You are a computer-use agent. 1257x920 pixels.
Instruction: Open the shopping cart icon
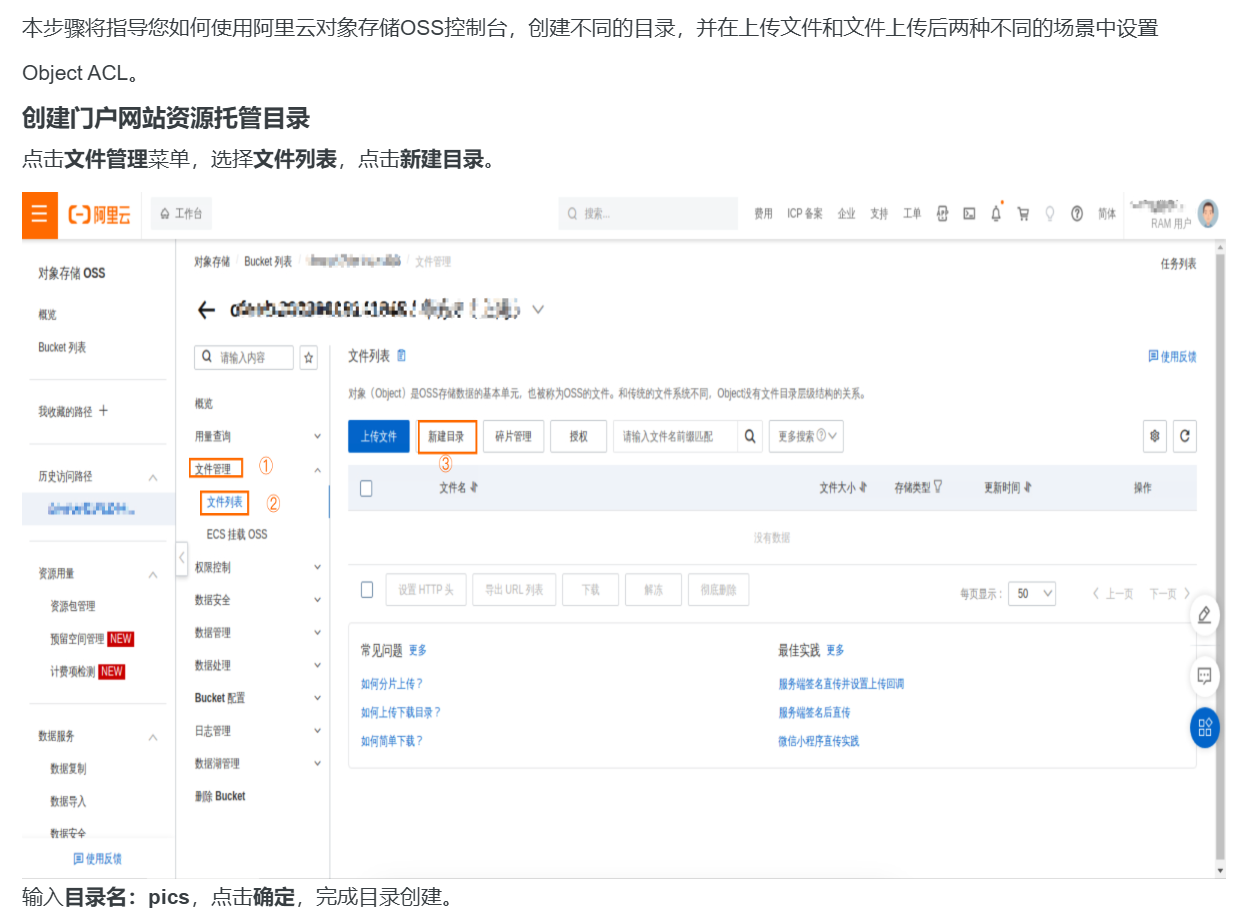[1023, 214]
